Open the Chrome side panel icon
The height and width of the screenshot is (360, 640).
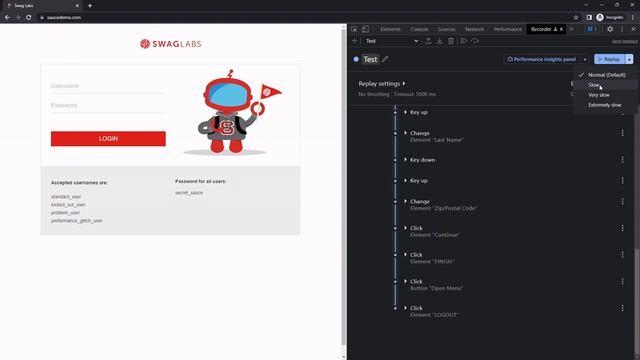click(x=589, y=18)
